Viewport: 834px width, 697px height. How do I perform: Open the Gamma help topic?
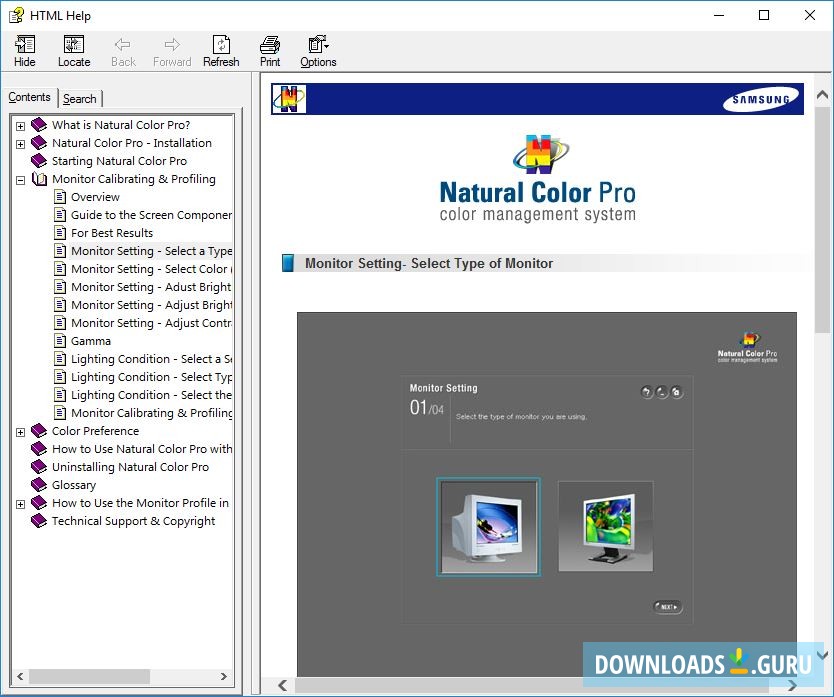pos(91,341)
